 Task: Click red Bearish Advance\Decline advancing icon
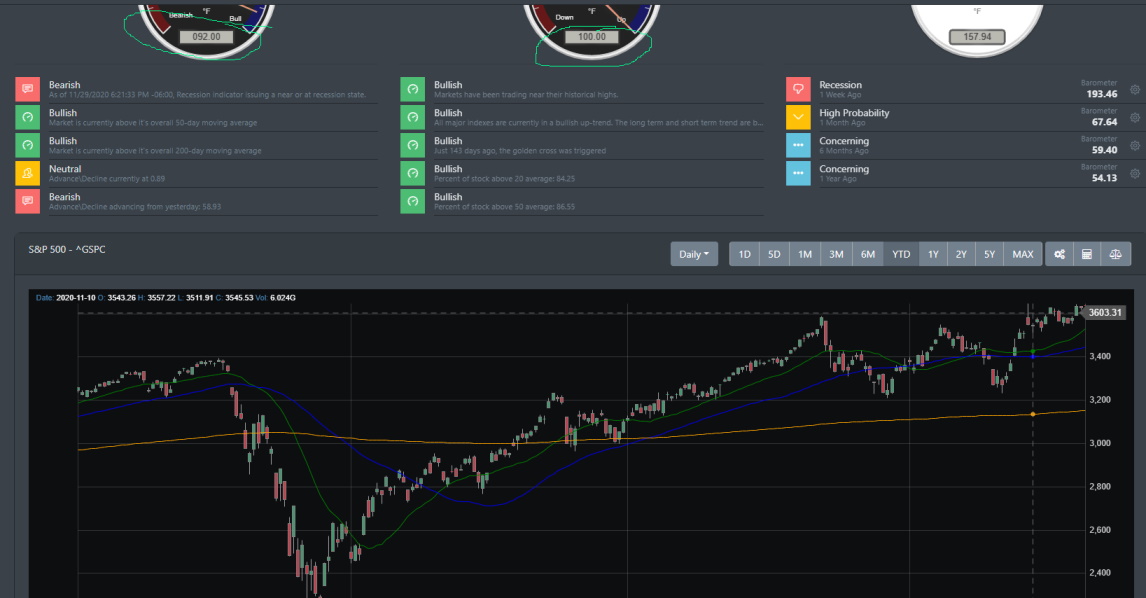pos(28,201)
